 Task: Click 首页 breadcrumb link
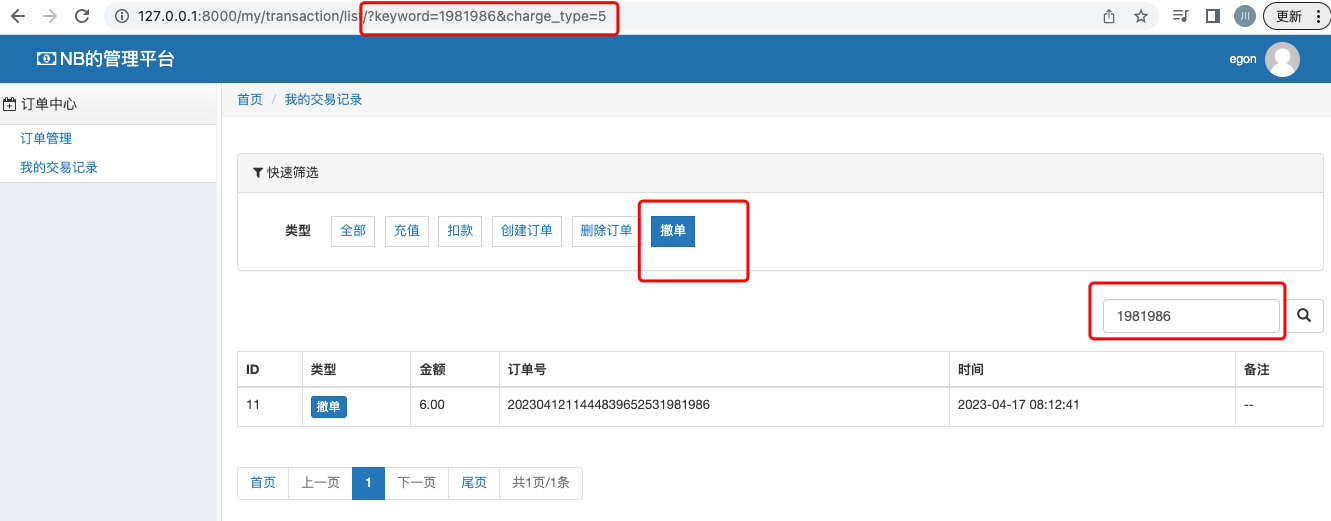tap(250, 100)
